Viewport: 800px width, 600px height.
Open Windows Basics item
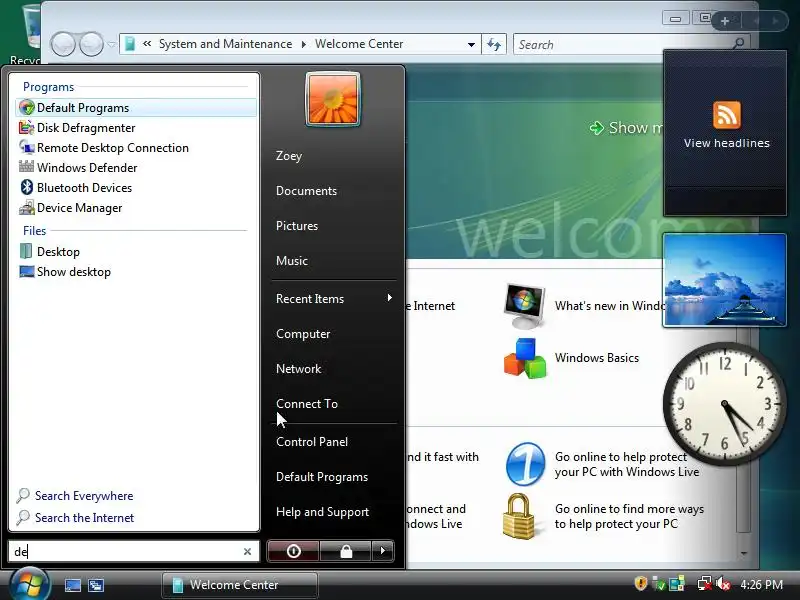[571, 358]
